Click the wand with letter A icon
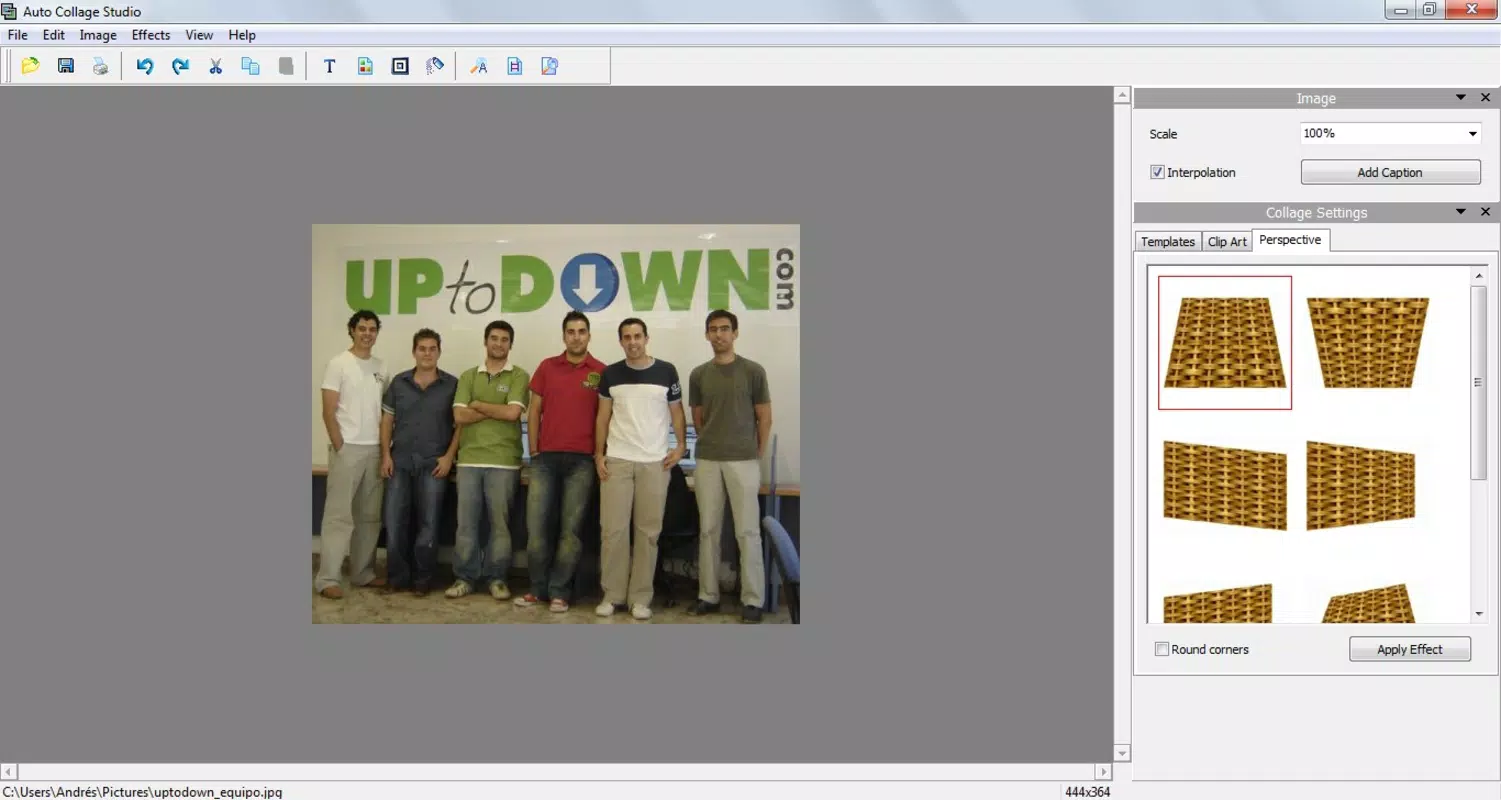Image resolution: width=1501 pixels, height=800 pixels. [x=479, y=66]
